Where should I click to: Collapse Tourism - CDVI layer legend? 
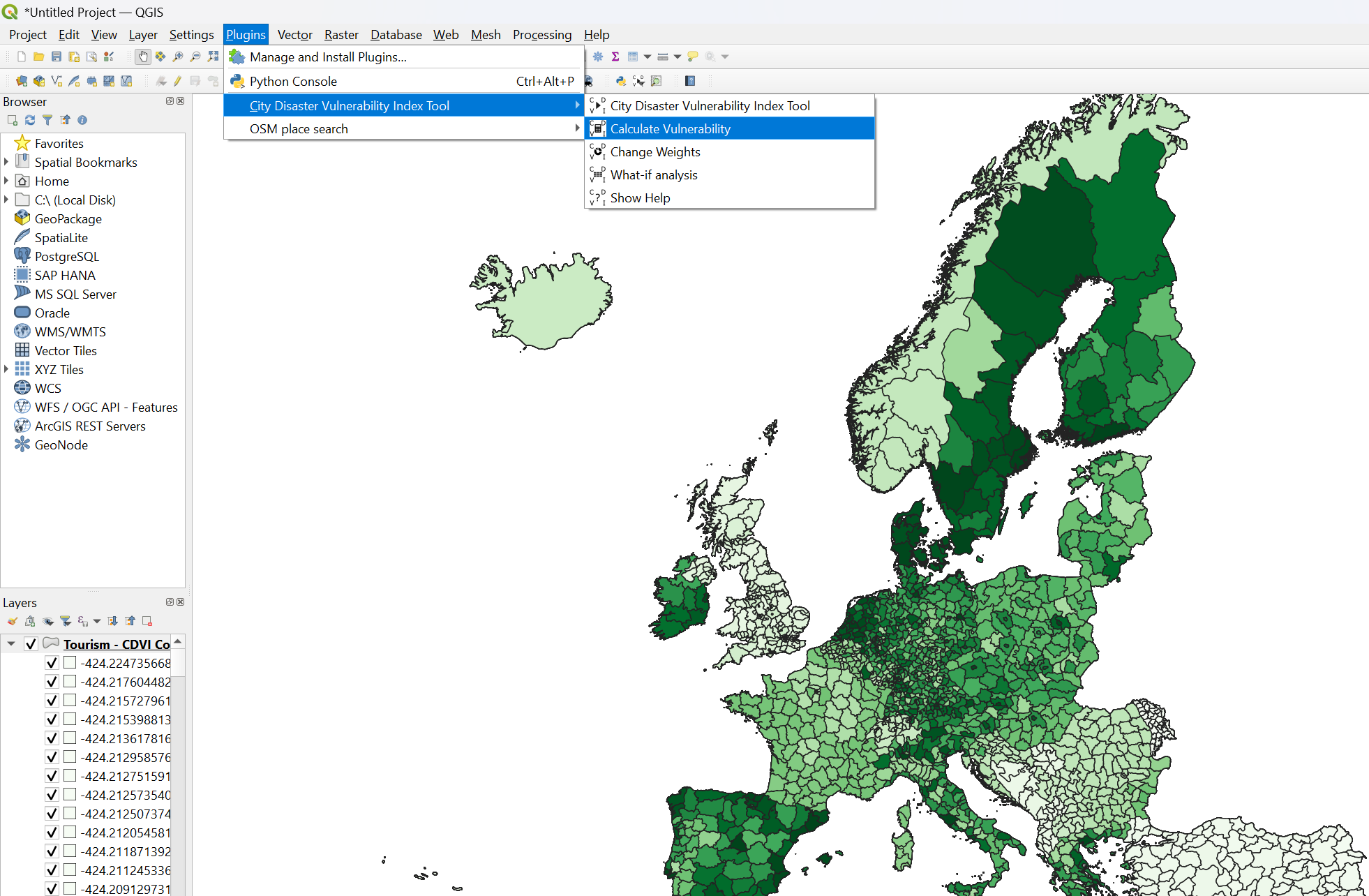pyautogui.click(x=11, y=644)
